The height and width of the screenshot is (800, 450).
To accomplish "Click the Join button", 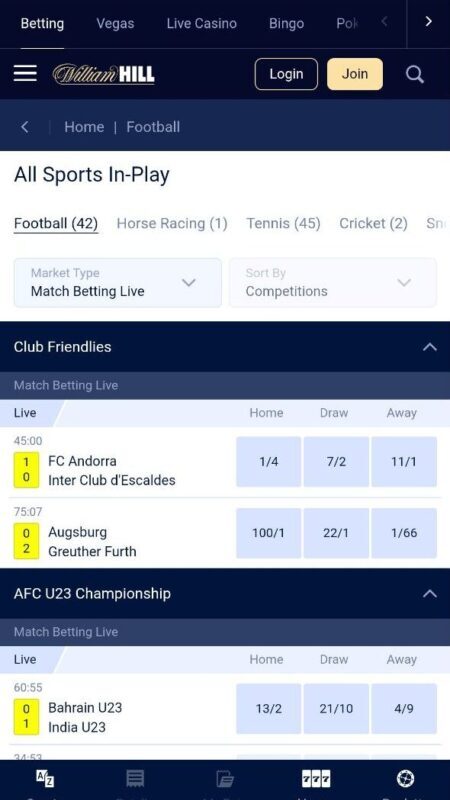I will coord(355,74).
